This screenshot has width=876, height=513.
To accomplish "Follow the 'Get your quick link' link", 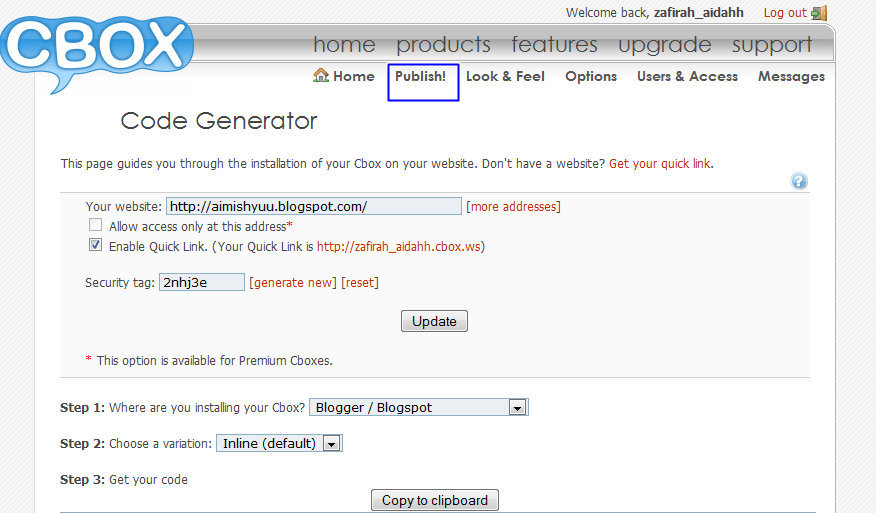I will coord(660,164).
